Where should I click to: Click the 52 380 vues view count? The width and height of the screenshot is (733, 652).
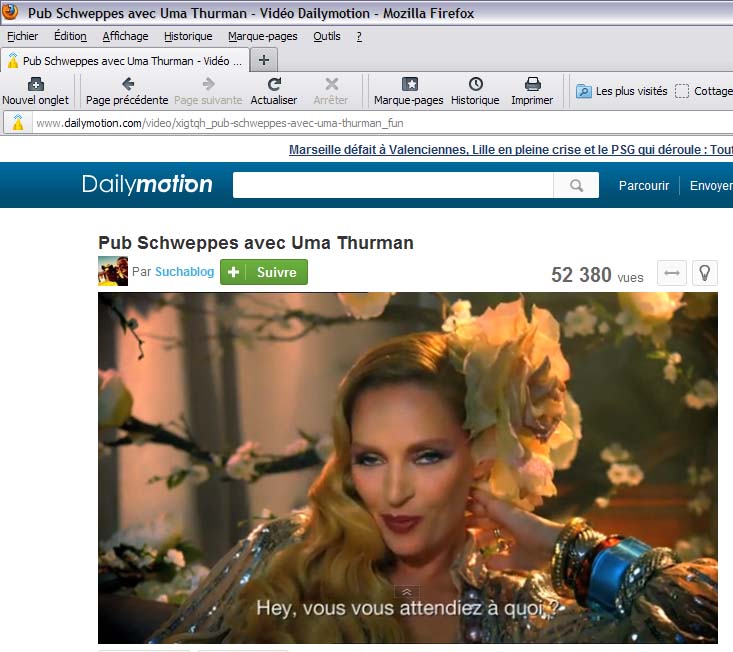597,275
